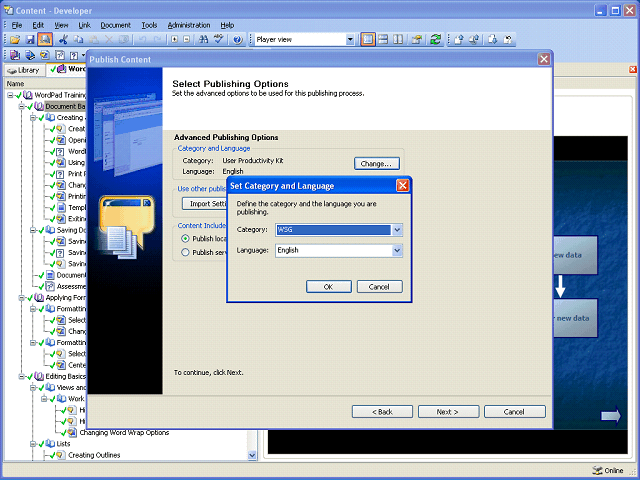
Task: Confirm with OK in Set Category dialog
Action: coord(329,287)
